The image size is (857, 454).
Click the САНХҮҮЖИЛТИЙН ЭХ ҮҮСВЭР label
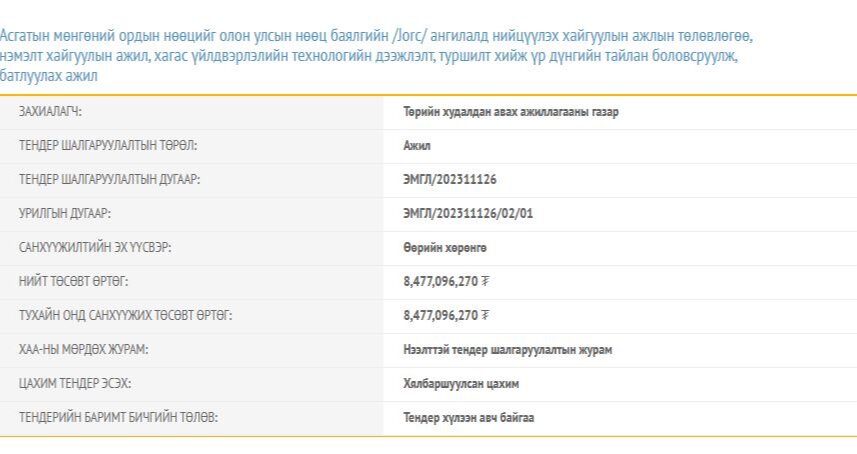tap(95, 248)
